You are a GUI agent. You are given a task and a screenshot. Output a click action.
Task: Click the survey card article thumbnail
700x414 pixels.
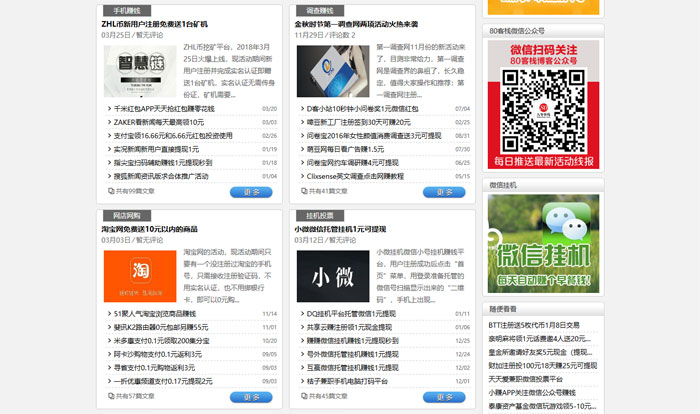[333, 71]
